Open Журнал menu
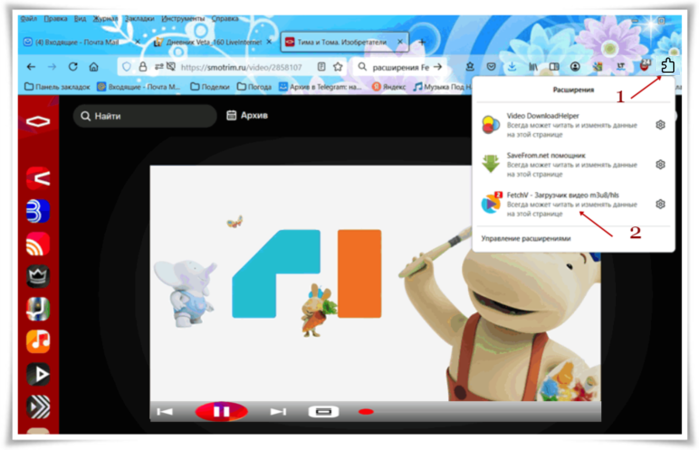This screenshot has width=699, height=450. 105,19
